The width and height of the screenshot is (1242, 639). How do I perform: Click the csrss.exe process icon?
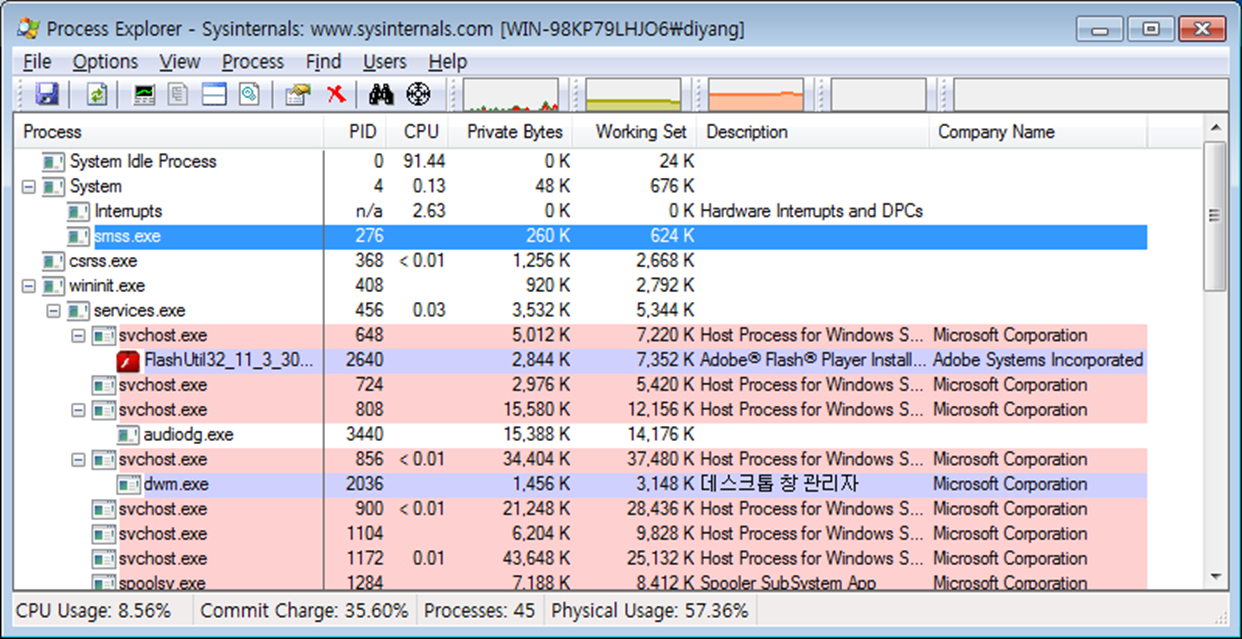53,261
